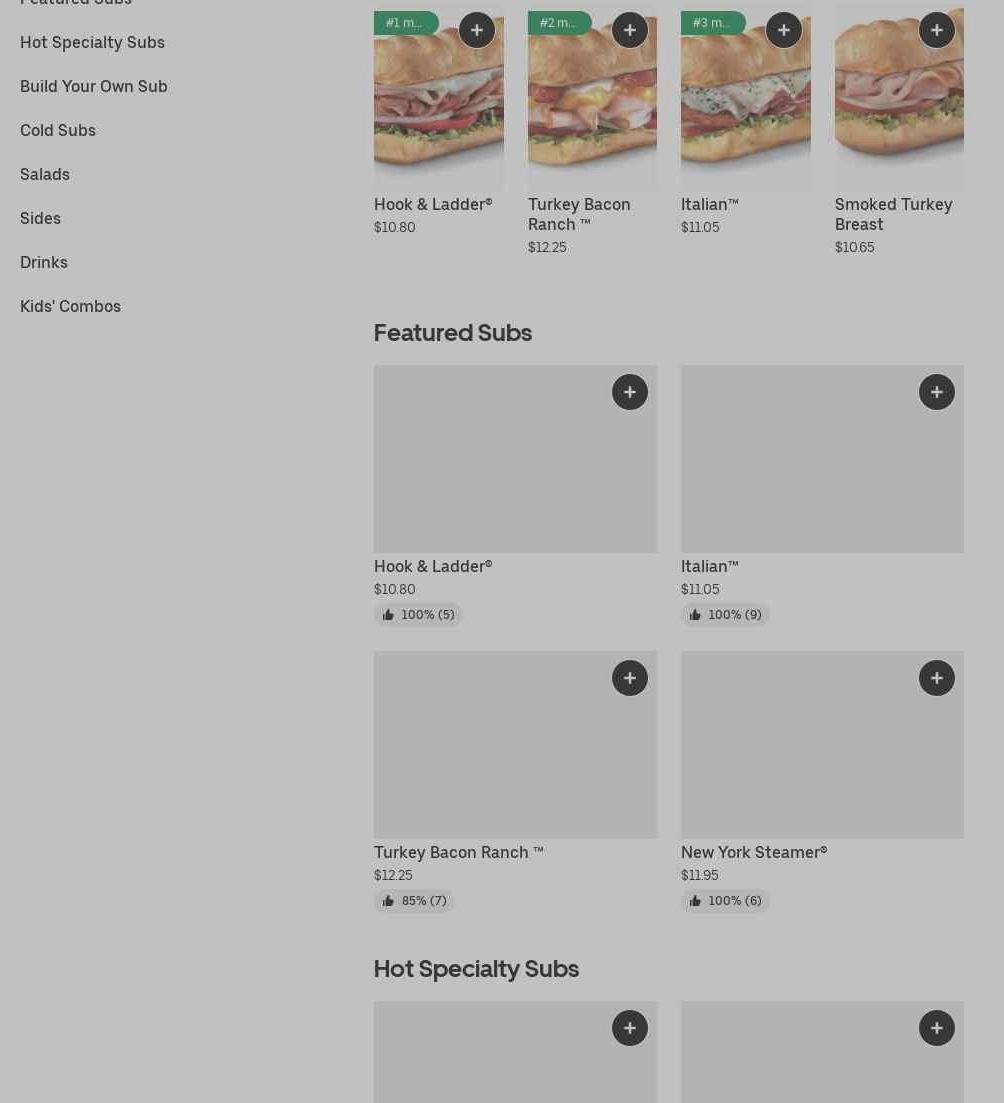Add New York Steamer with plus icon
The height and width of the screenshot is (1103, 1004).
coord(936,678)
